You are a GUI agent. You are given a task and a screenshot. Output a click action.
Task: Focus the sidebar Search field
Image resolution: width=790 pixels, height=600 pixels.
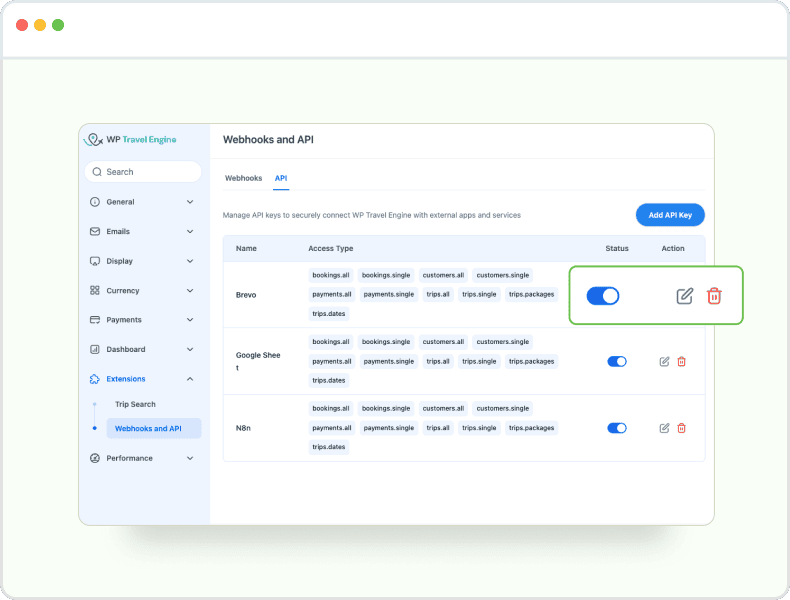tap(143, 172)
